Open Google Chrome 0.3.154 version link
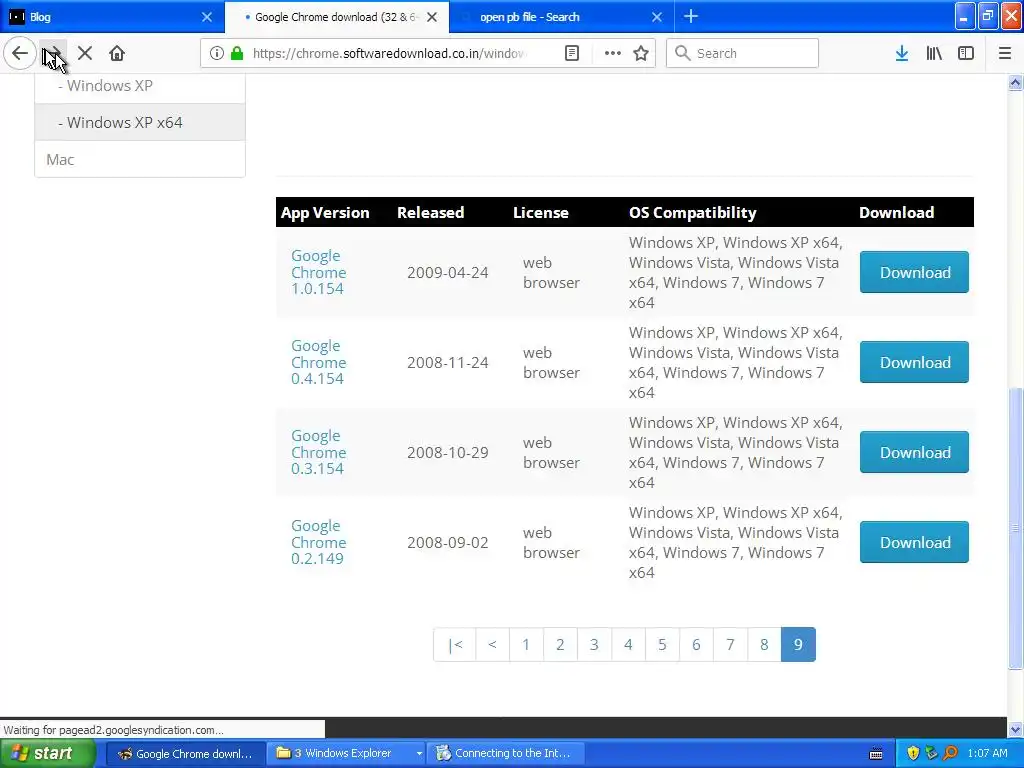Screen dimensions: 1024x768 pos(319,453)
